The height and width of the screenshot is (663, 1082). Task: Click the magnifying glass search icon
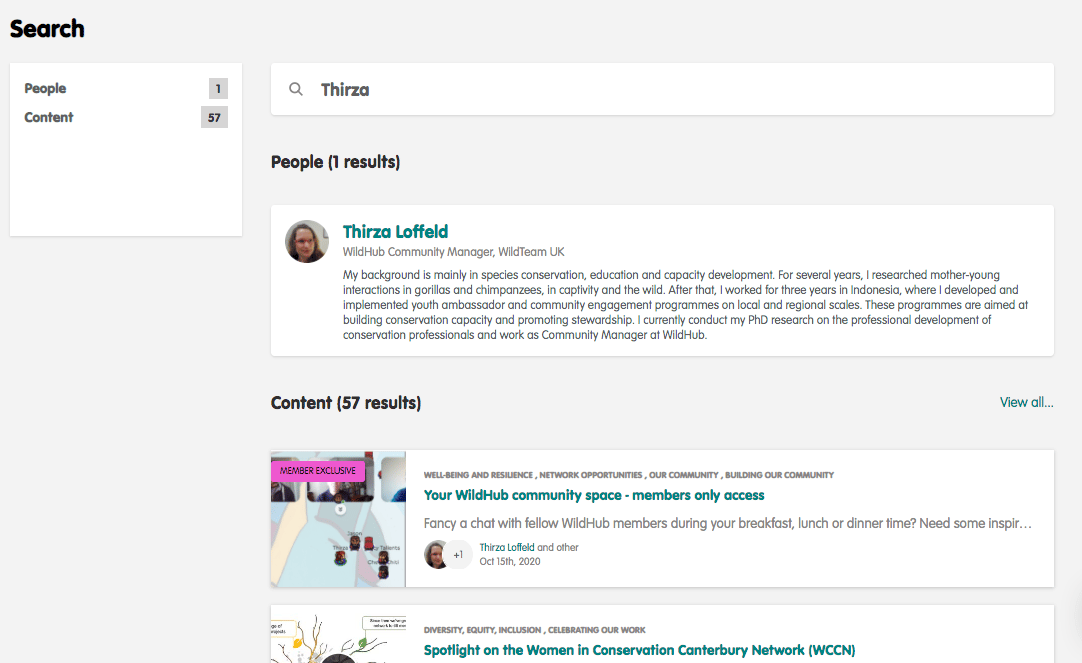coord(296,89)
